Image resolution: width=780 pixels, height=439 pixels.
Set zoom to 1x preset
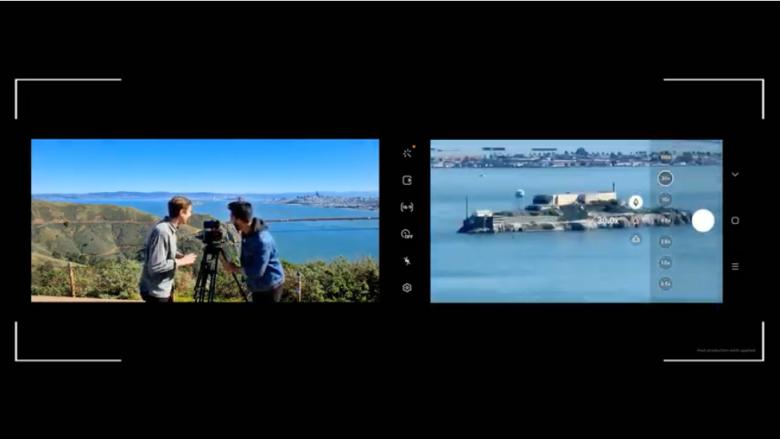[x=666, y=263]
